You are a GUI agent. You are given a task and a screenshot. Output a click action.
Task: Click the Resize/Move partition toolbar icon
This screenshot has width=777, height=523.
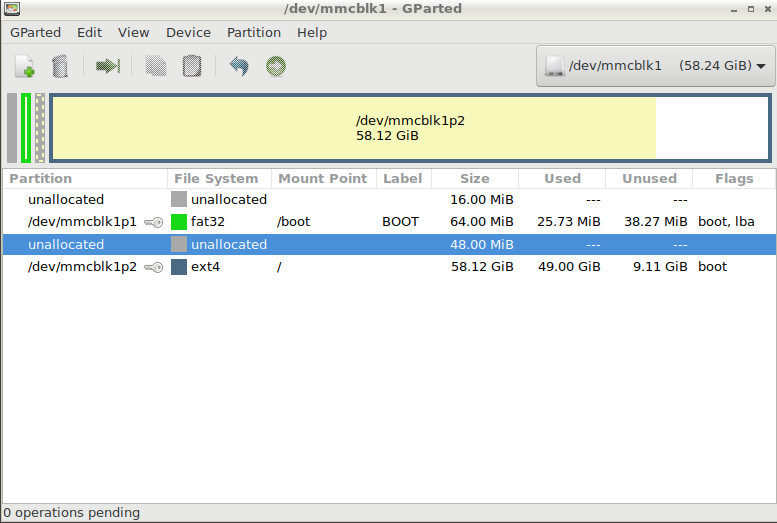108,67
